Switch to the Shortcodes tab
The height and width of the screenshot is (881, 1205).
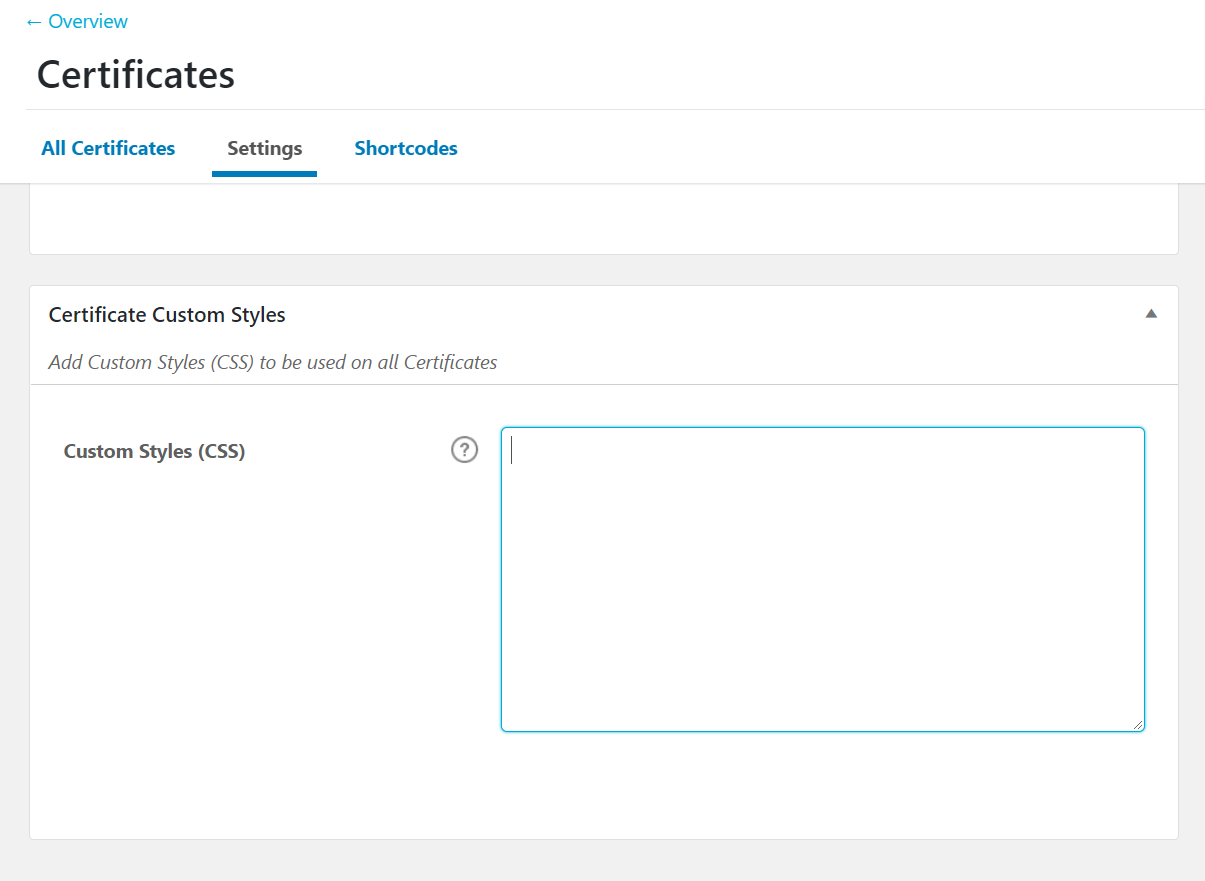406,148
